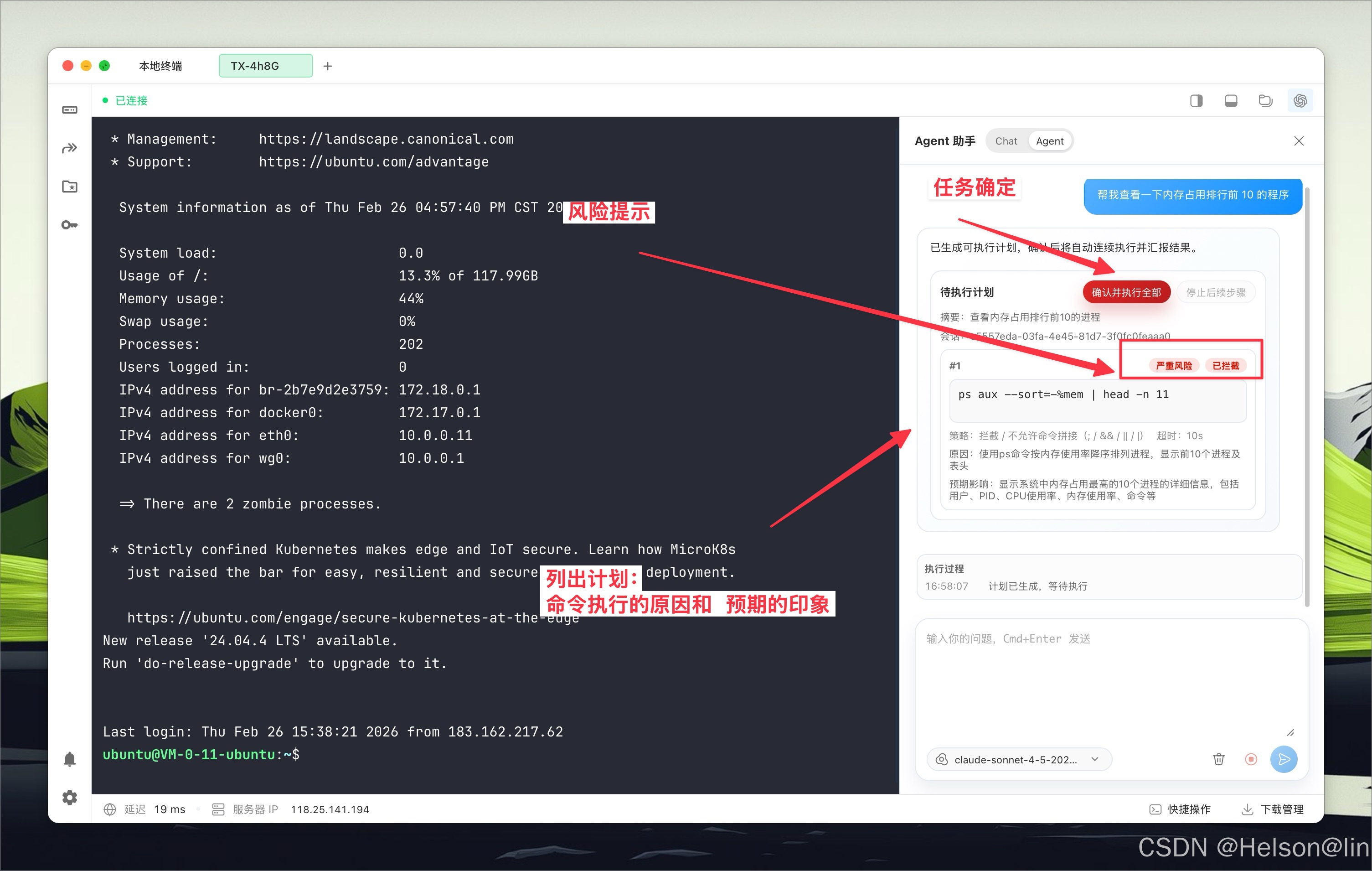1372x871 pixels.
Task: Click the AI assistant icon in the top right
Action: point(1300,101)
